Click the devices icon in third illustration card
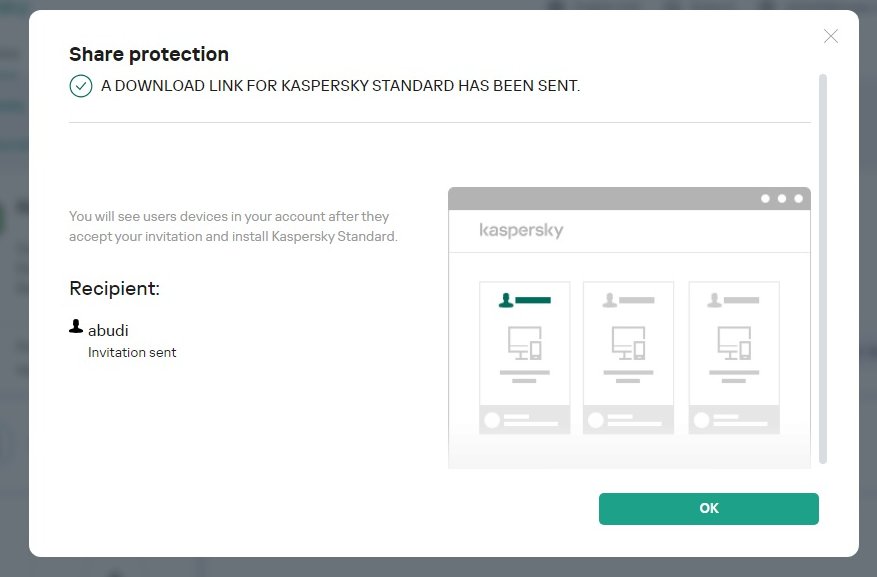 (x=734, y=343)
